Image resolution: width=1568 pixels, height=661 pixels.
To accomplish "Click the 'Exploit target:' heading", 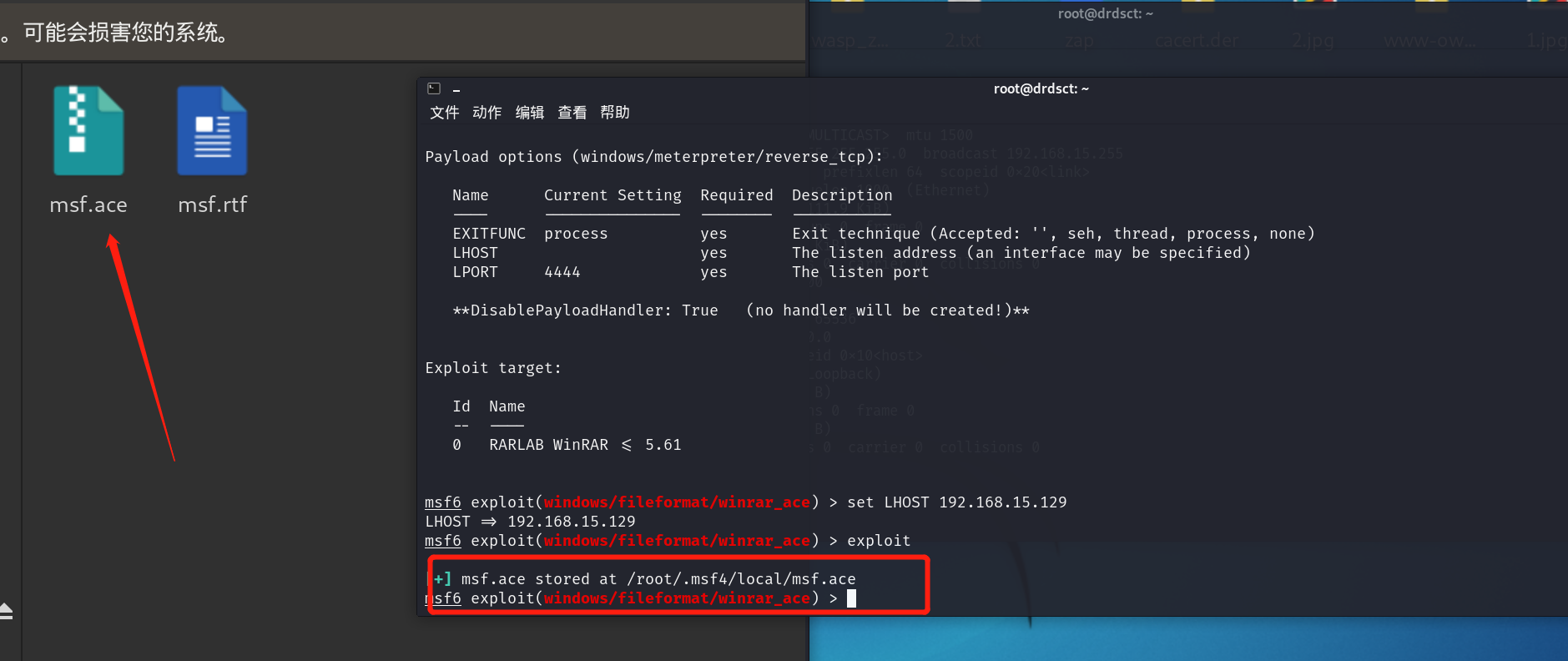I will click(x=493, y=368).
